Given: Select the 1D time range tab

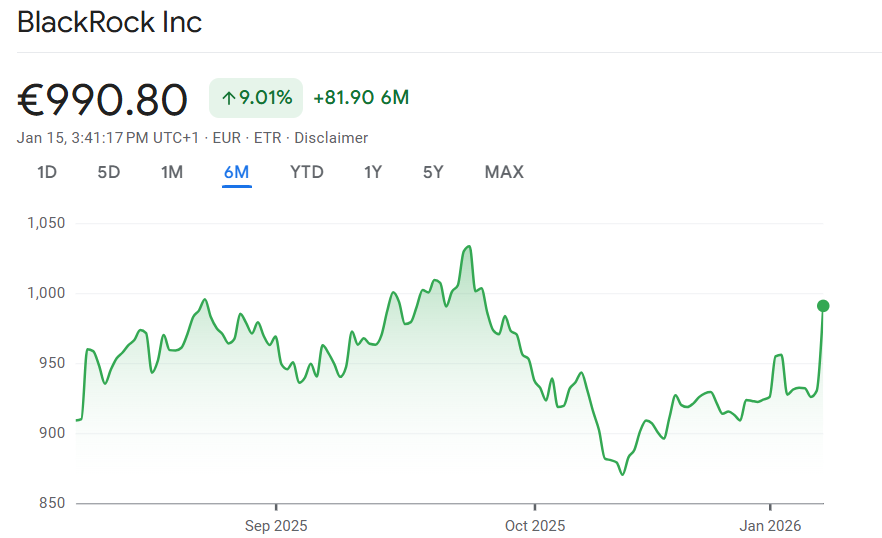Looking at the screenshot, I should pos(47,172).
